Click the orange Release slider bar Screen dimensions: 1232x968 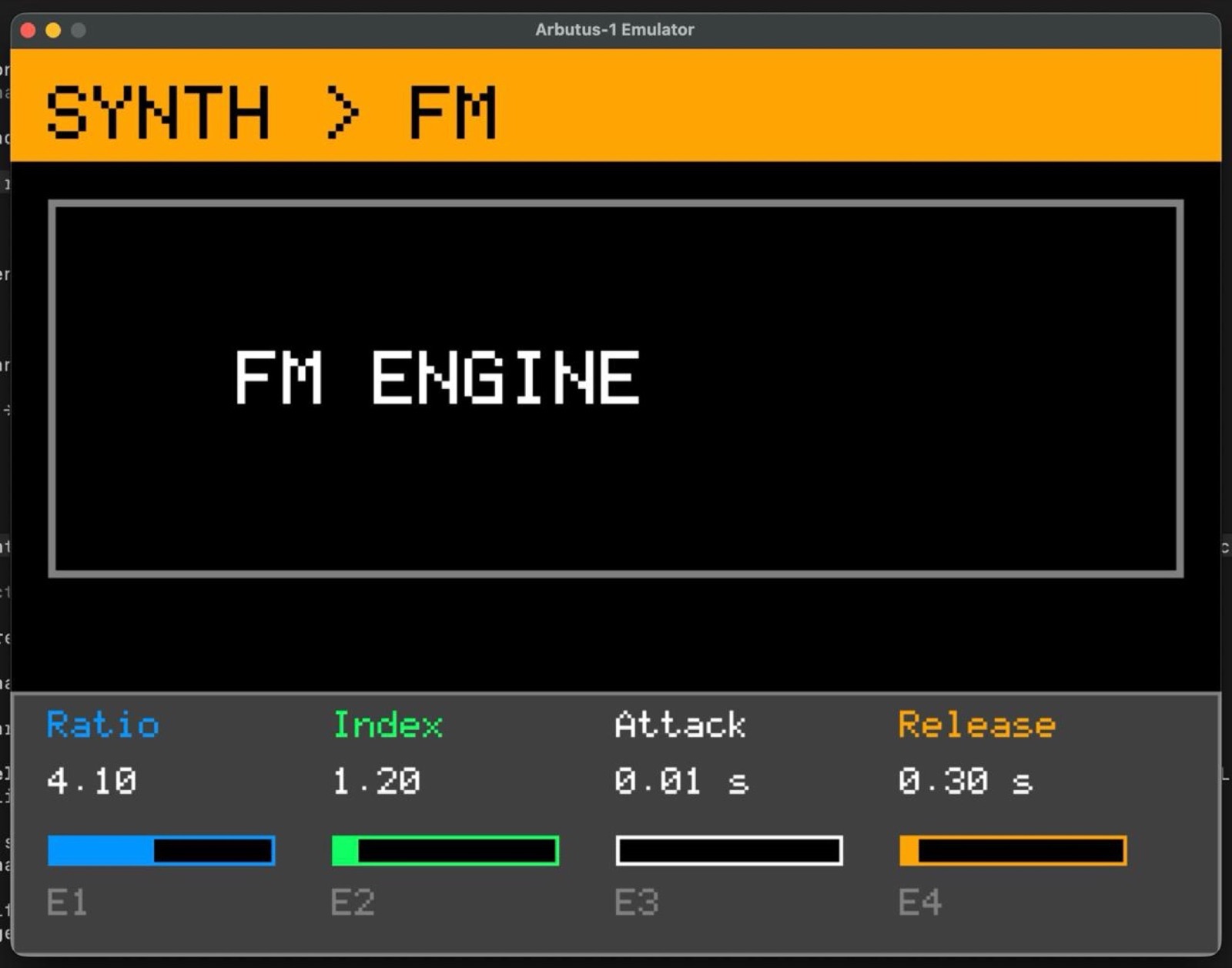click(1013, 851)
